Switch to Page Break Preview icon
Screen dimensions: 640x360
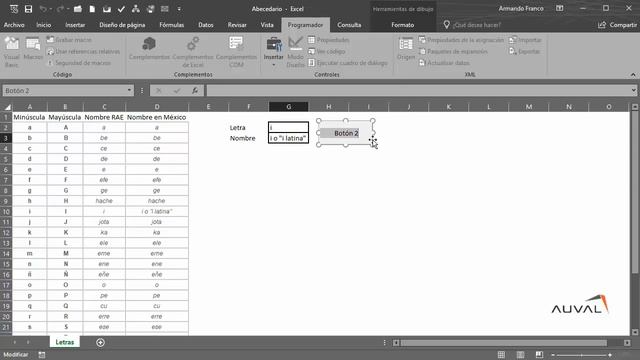tap(539, 355)
